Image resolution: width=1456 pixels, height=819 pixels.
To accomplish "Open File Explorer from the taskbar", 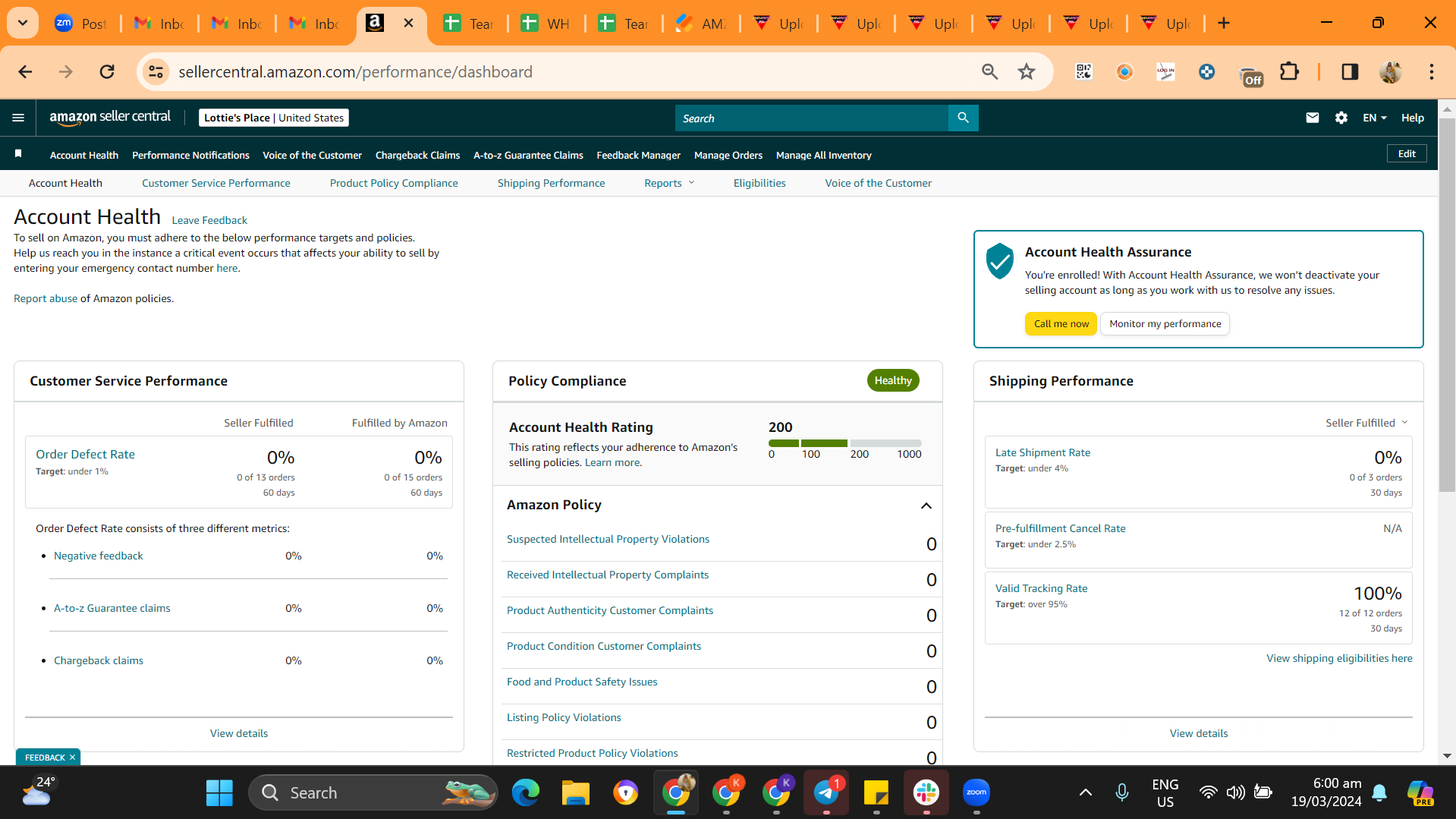I will (x=575, y=792).
